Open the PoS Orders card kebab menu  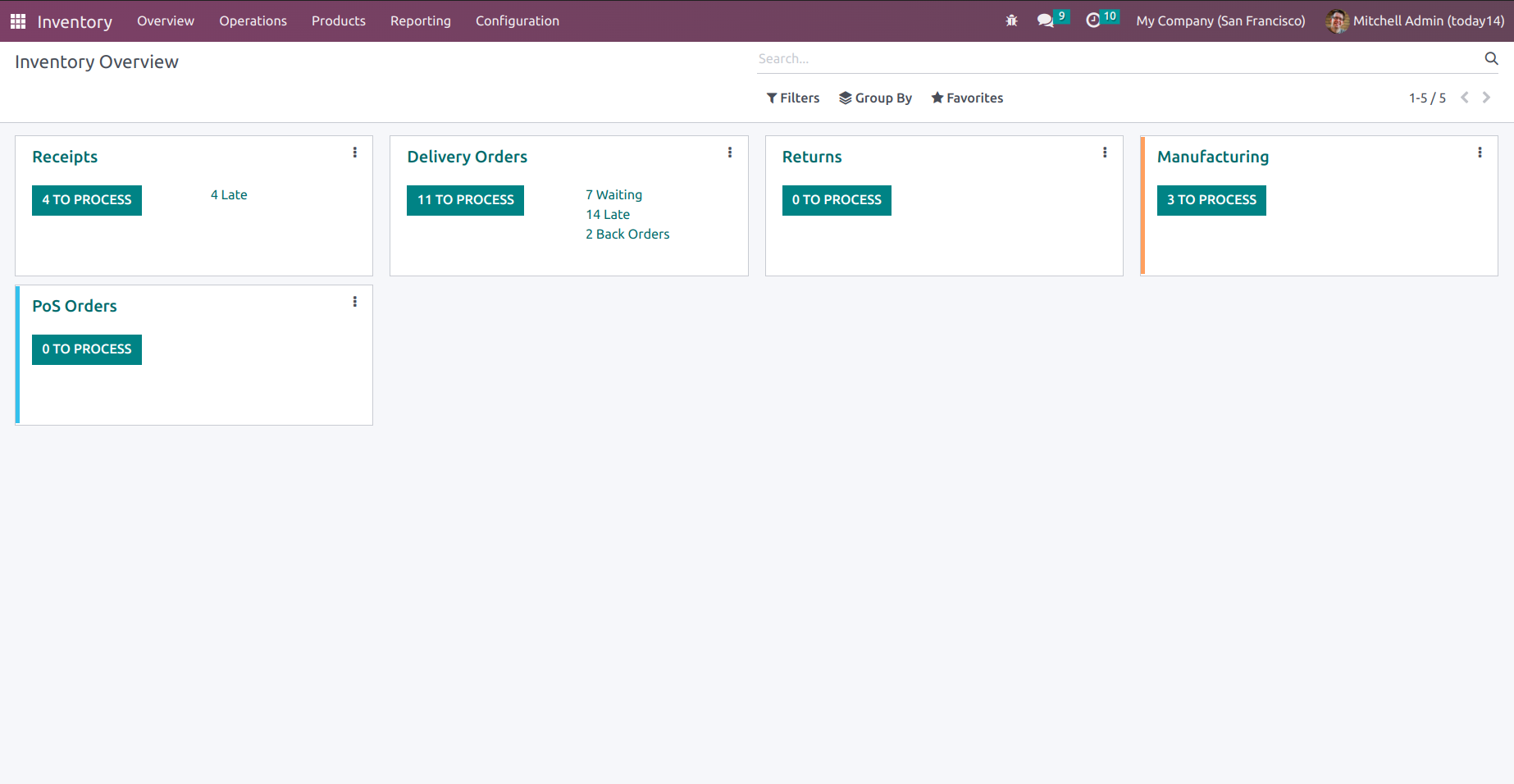coord(354,302)
